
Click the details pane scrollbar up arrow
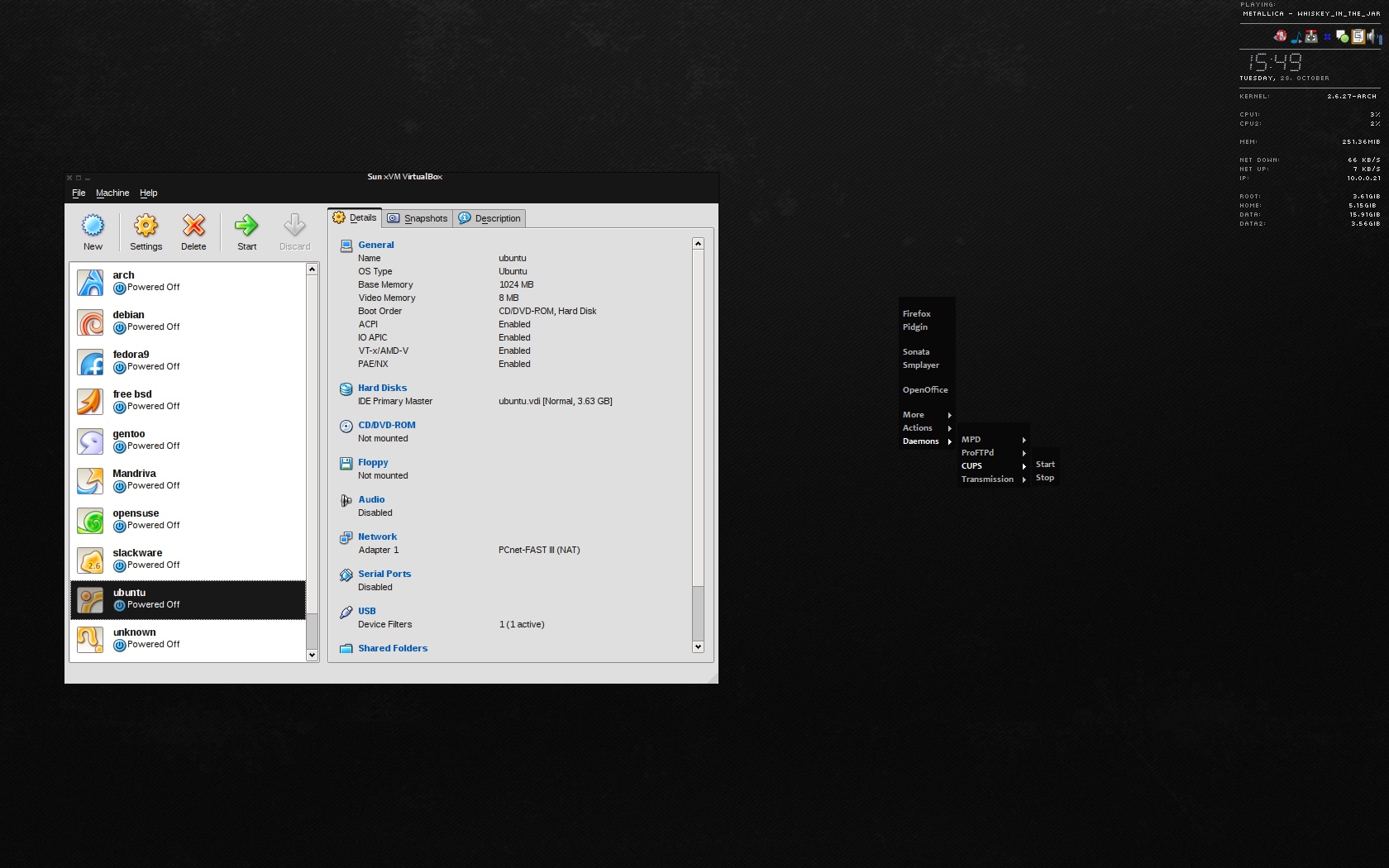click(698, 244)
